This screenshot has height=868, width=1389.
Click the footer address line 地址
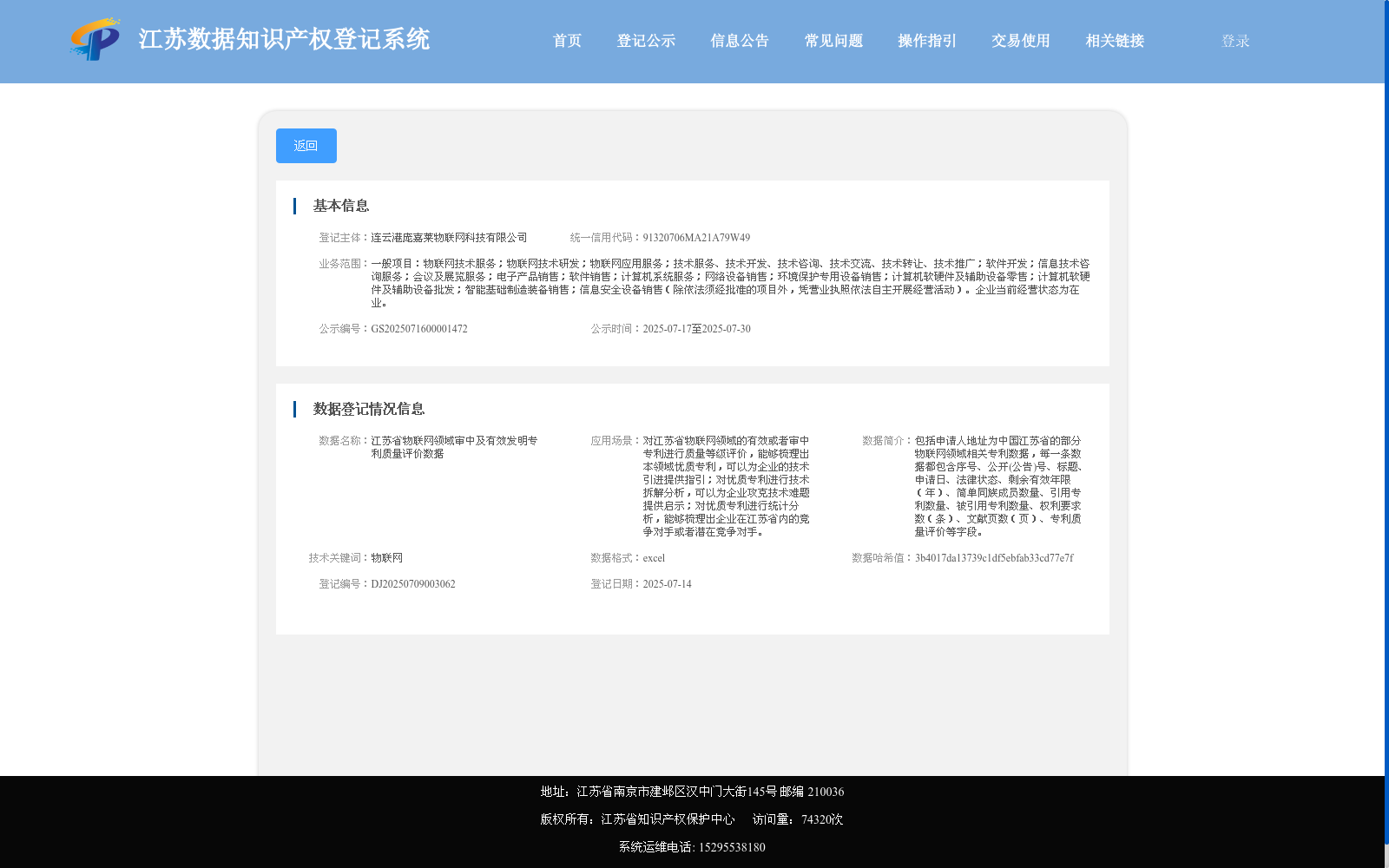[692, 792]
